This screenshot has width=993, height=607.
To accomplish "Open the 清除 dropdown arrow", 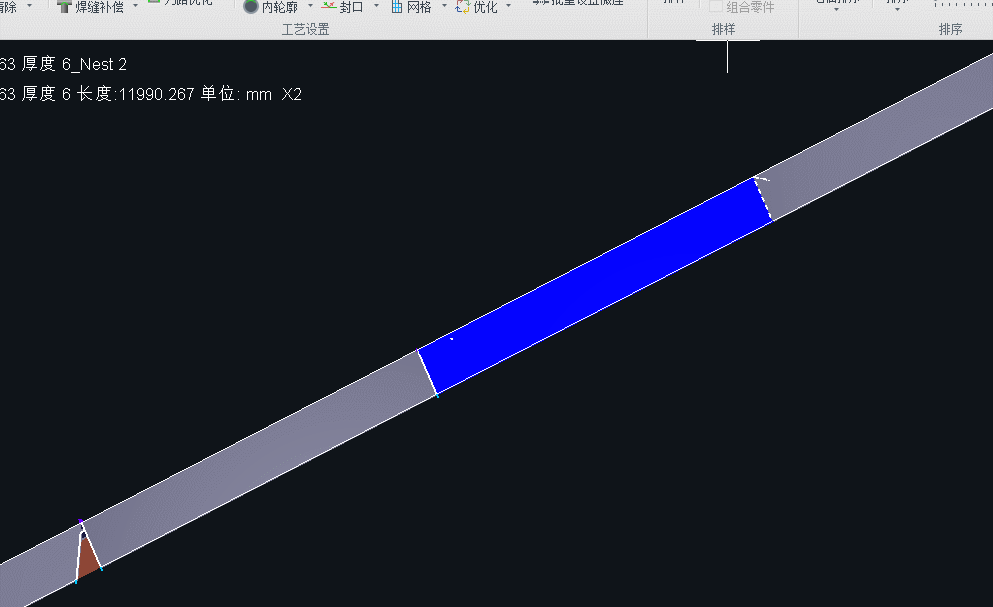I will coord(28,6).
